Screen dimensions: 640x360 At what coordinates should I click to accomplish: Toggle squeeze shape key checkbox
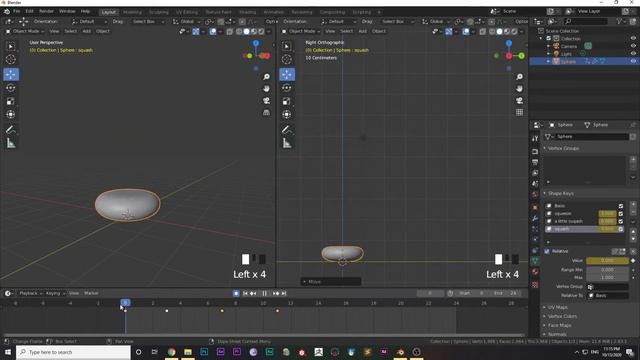click(x=621, y=213)
